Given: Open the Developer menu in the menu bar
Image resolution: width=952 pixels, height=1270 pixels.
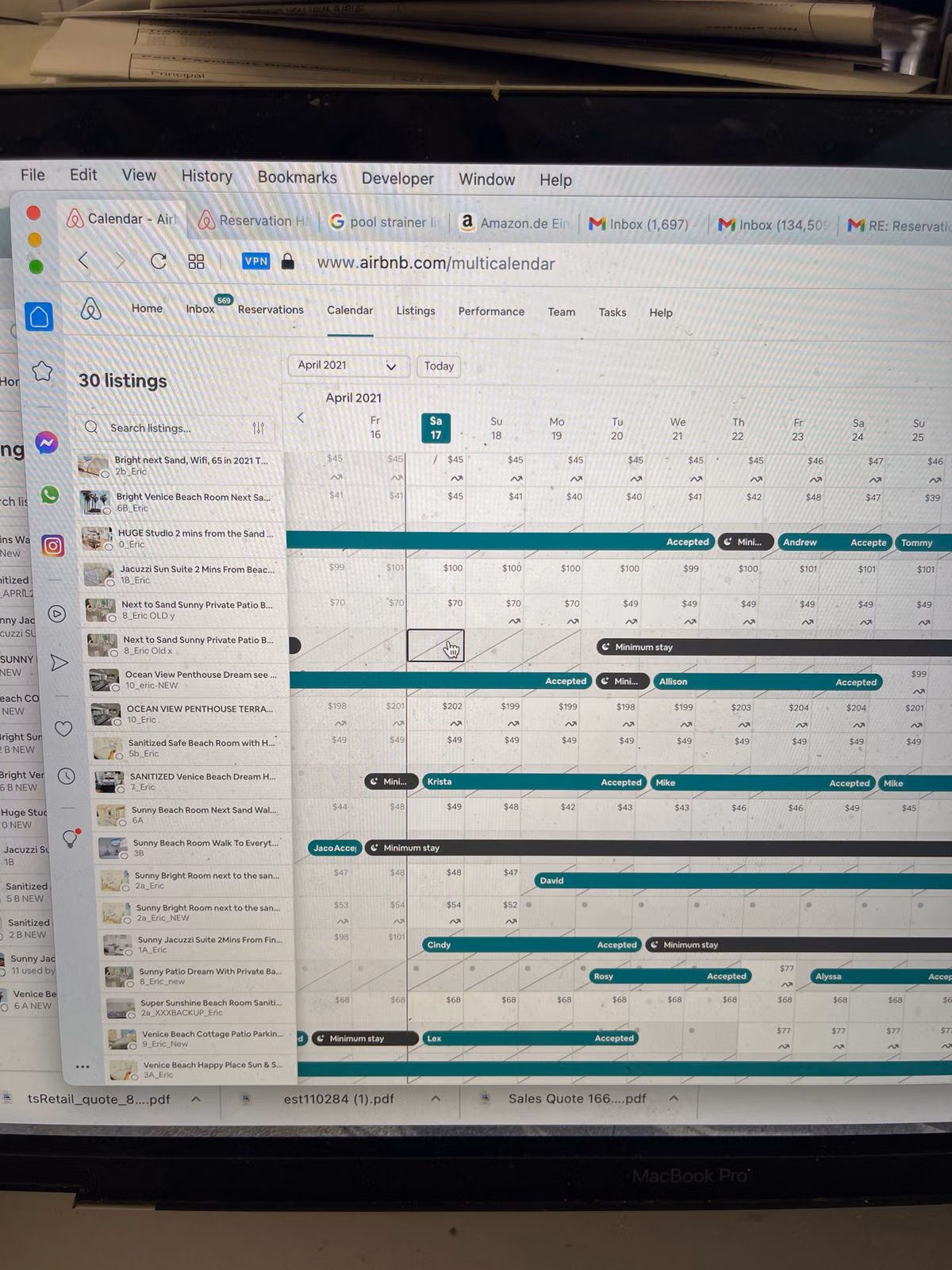Looking at the screenshot, I should [397, 179].
